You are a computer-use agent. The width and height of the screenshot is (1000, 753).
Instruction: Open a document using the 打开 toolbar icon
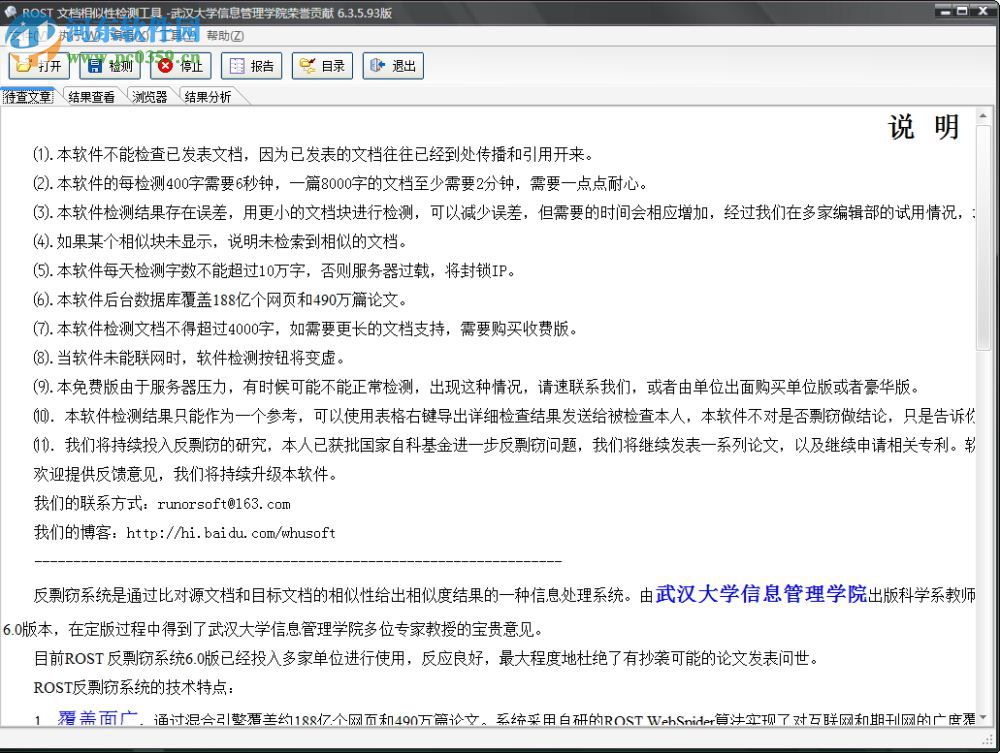click(x=39, y=66)
